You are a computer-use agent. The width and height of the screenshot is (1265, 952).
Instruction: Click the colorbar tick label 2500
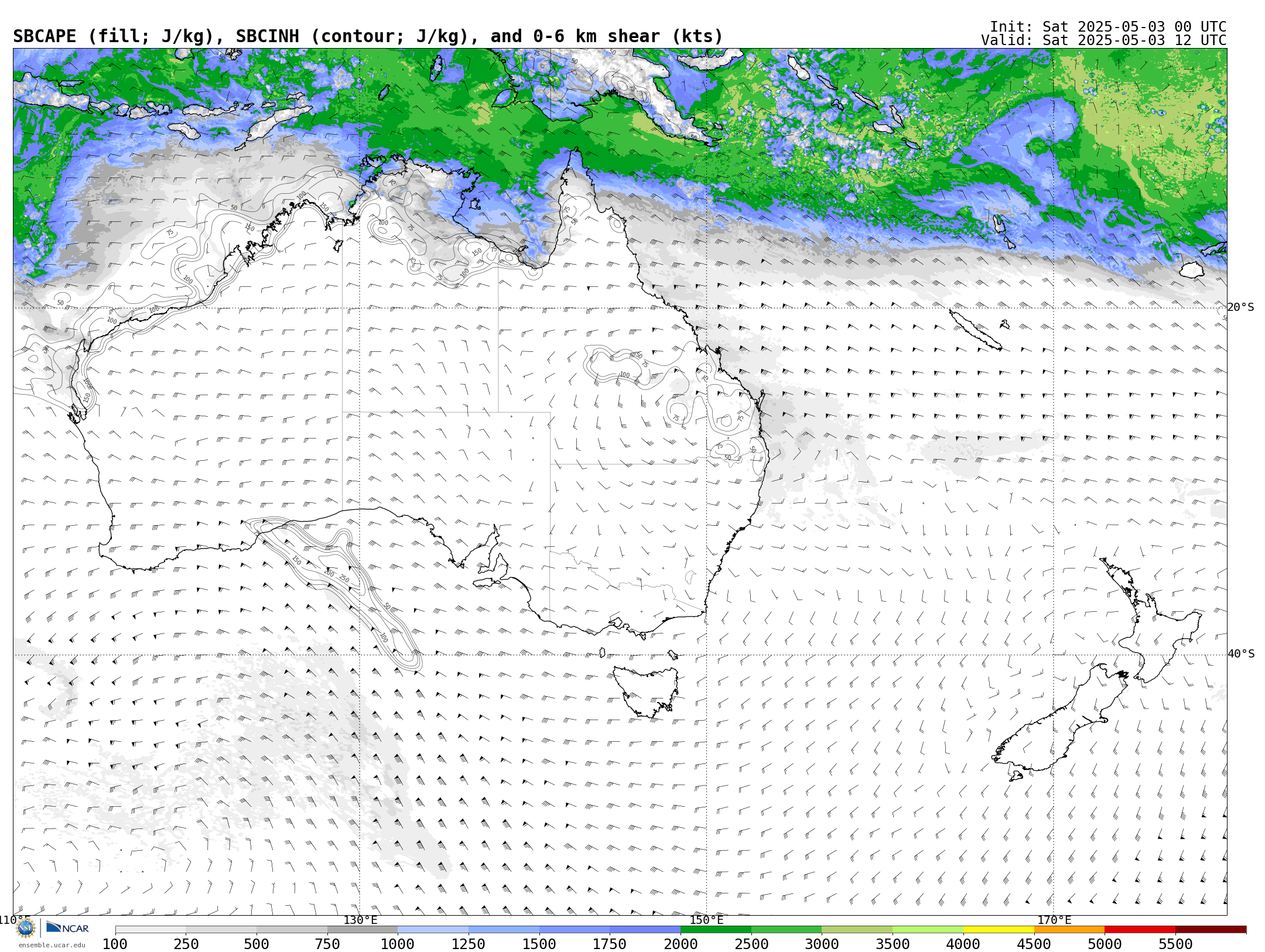(x=751, y=944)
